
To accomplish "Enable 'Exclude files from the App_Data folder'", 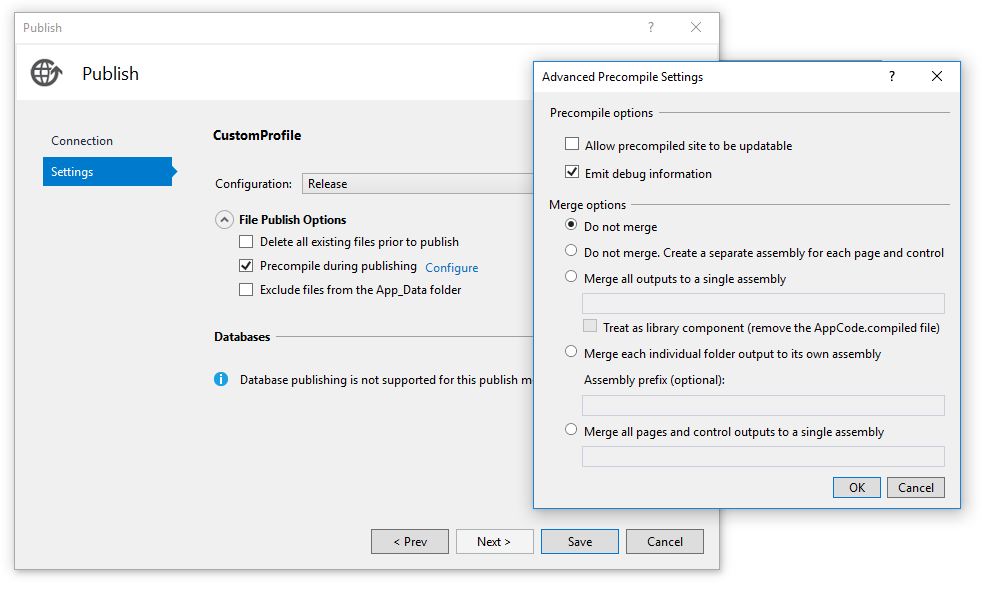I will pyautogui.click(x=245, y=289).
